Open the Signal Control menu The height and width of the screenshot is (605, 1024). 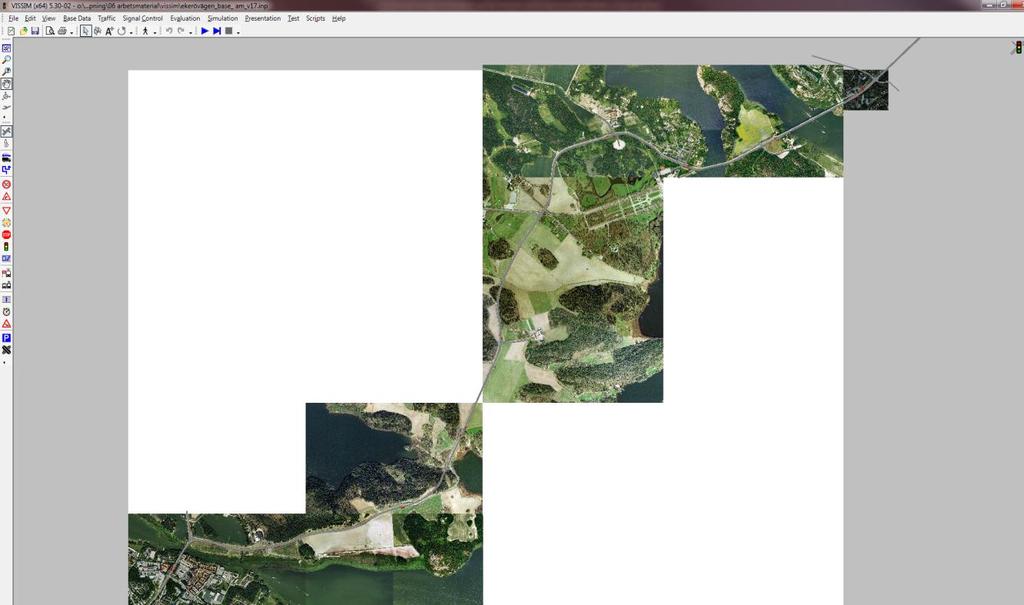(142, 18)
